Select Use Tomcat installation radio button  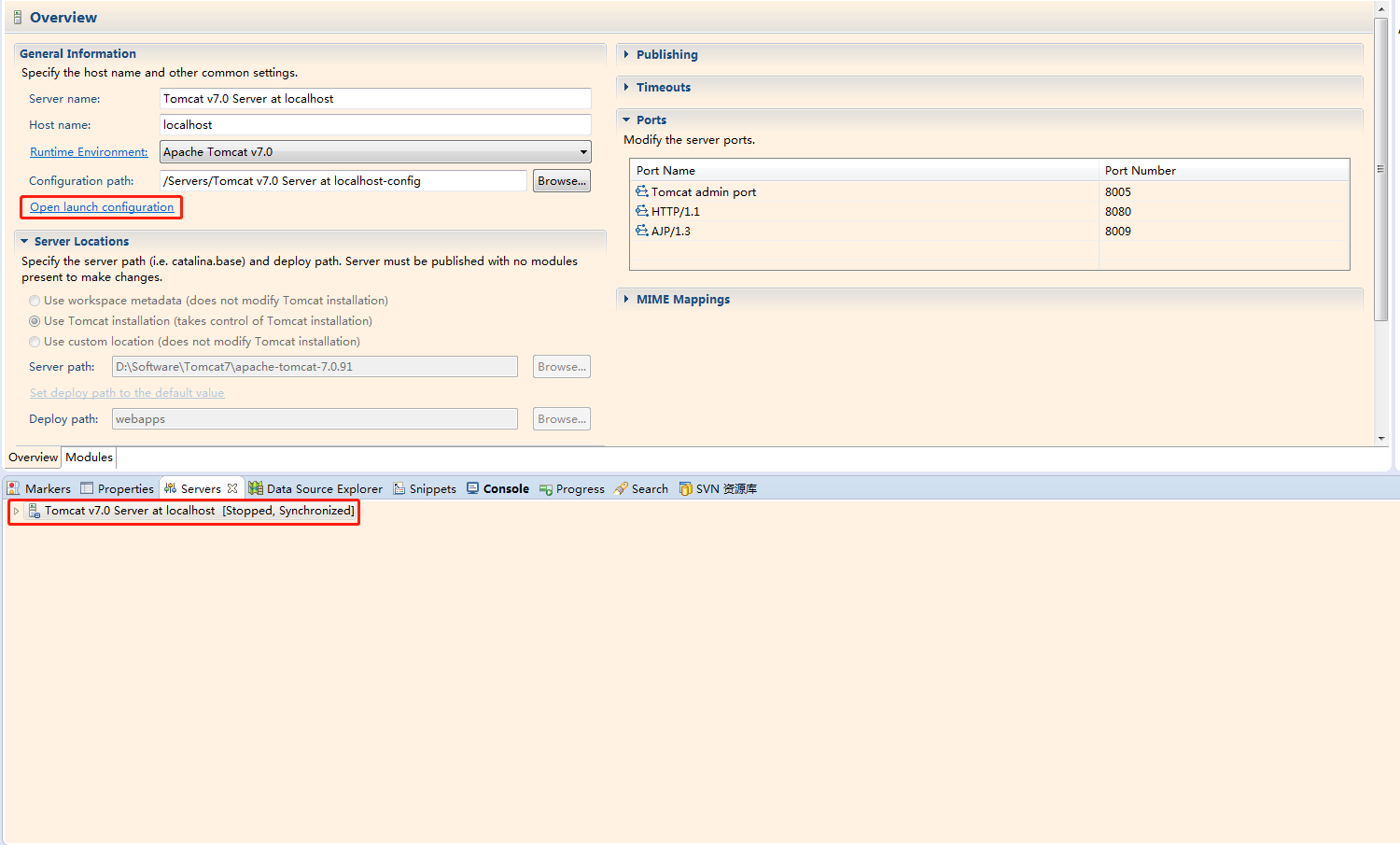(x=35, y=321)
